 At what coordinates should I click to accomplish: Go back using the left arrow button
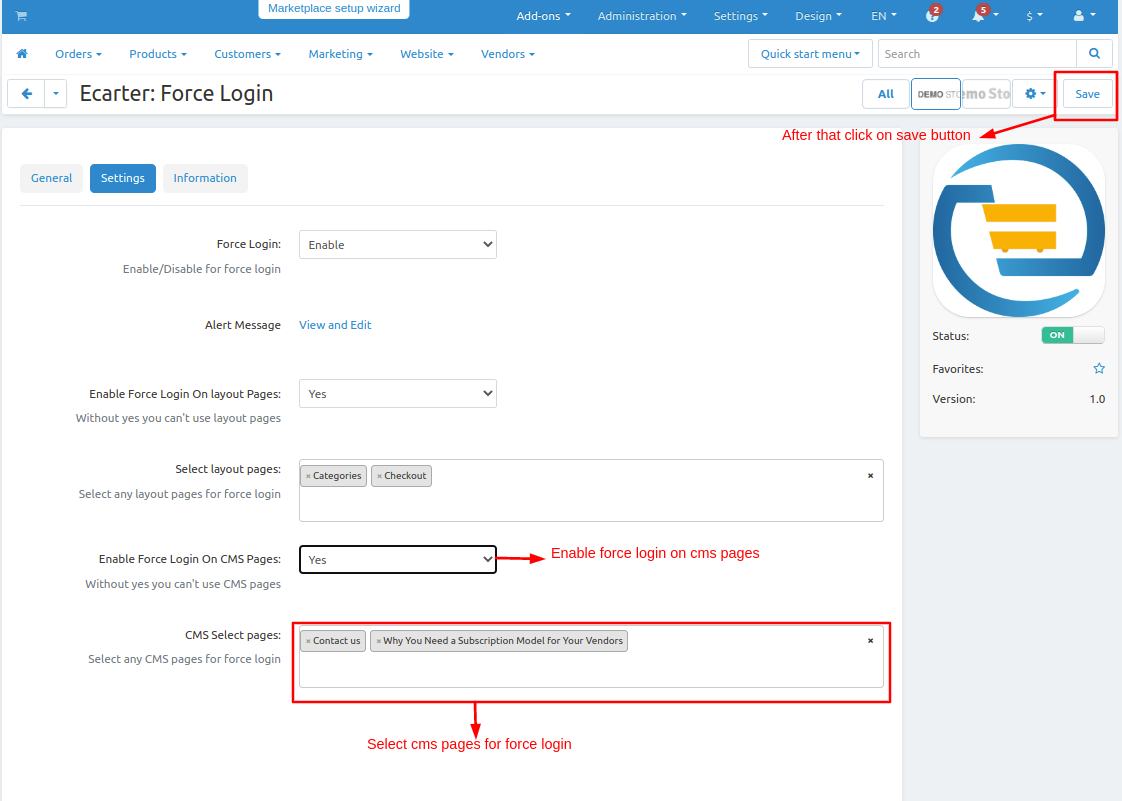26,94
